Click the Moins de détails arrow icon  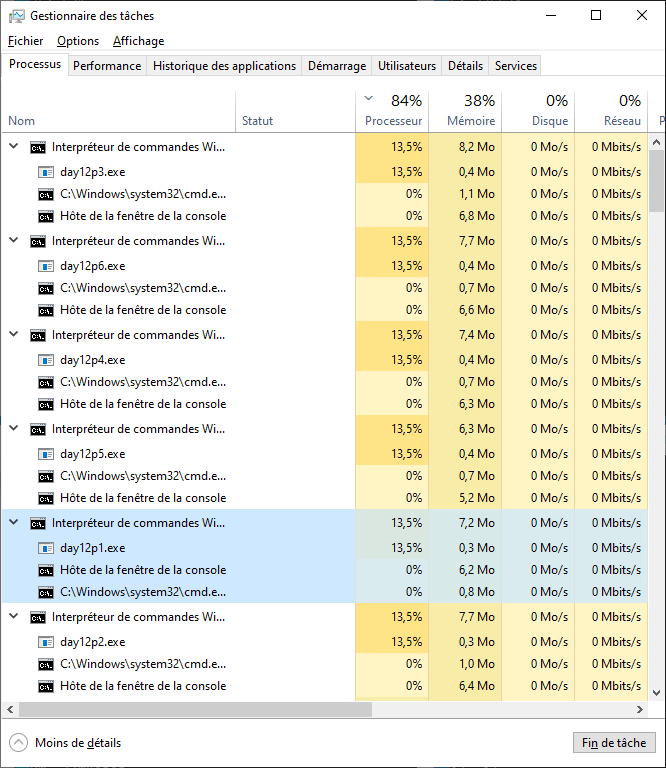[x=18, y=743]
